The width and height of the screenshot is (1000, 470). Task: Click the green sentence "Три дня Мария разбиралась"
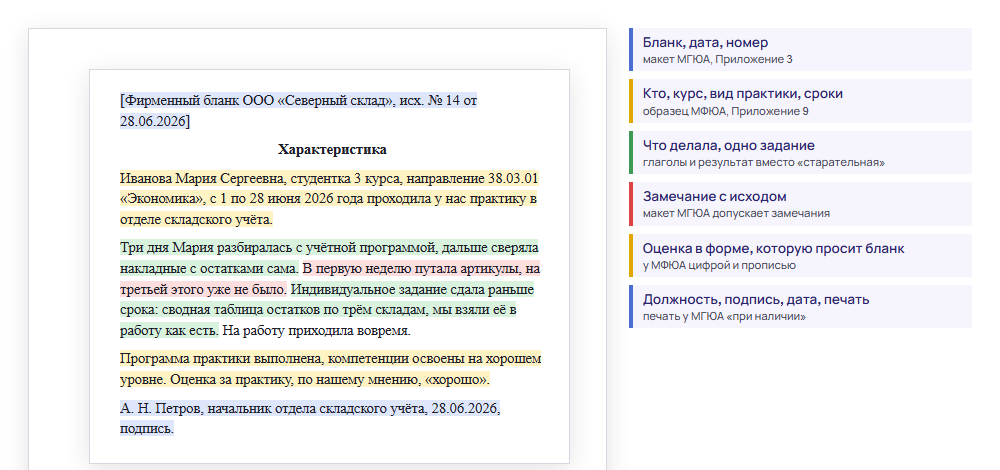click(329, 258)
